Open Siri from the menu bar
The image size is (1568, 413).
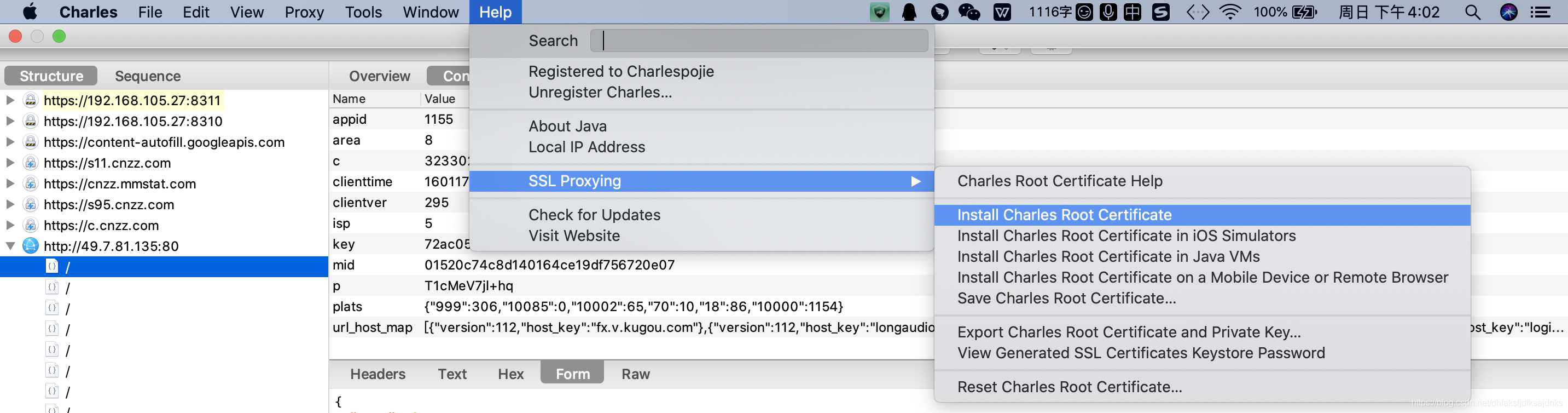(x=1508, y=12)
